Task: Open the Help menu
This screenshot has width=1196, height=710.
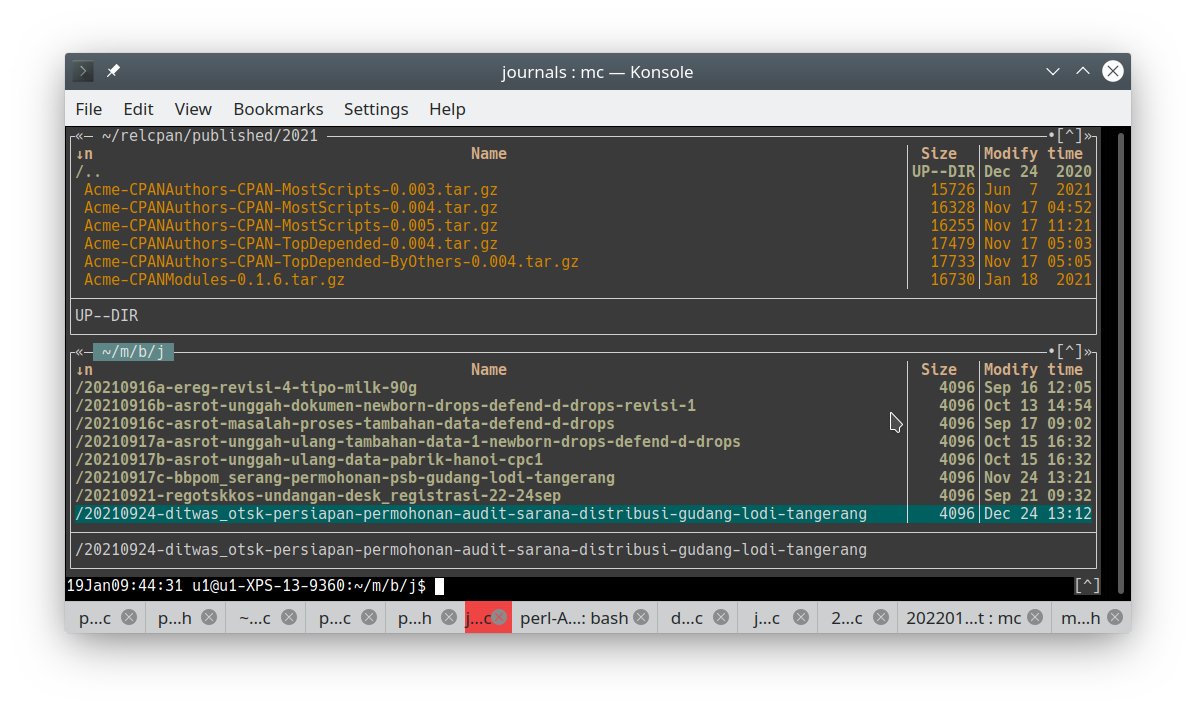Action: point(447,109)
